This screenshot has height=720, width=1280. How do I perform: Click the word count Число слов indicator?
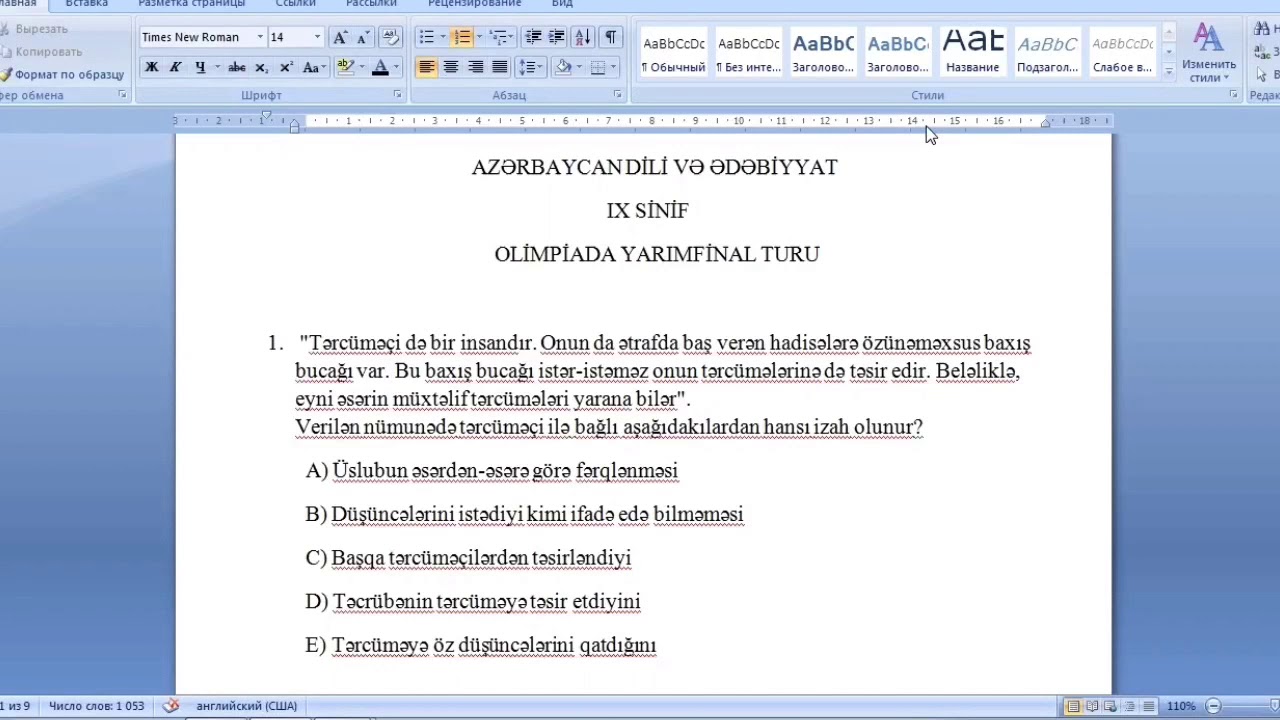coord(96,706)
